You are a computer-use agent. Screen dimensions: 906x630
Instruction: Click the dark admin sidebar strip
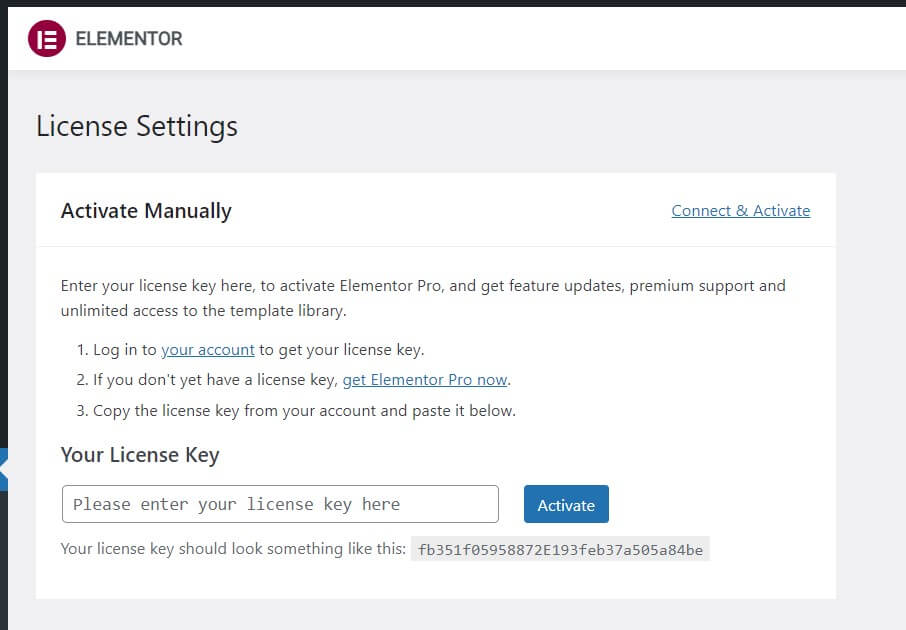coord(3,231)
